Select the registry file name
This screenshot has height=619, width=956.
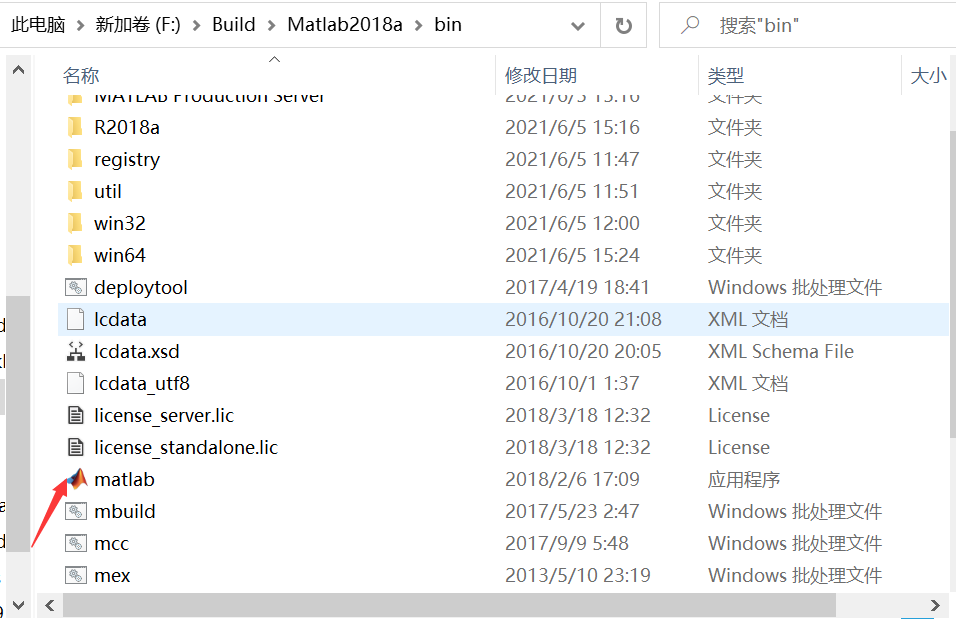point(127,160)
